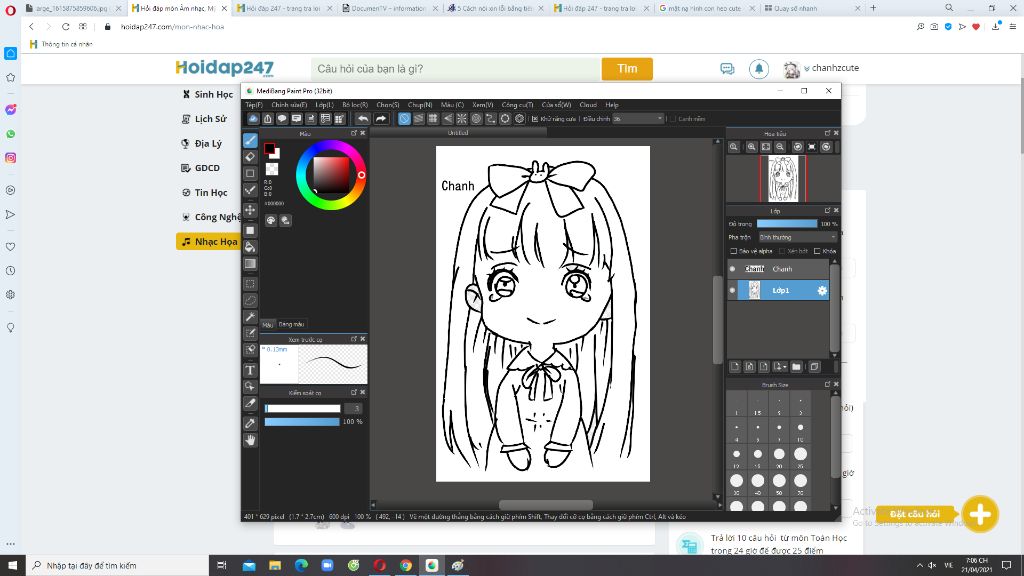Screen dimensions: 1024x576
Task: Select the Dot pen tool
Action: click(x=250, y=190)
